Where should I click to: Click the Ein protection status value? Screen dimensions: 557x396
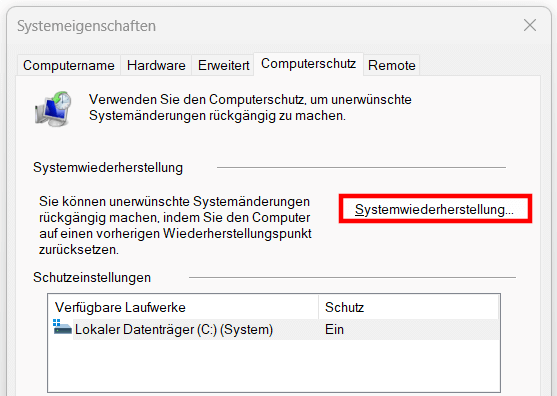coord(334,330)
